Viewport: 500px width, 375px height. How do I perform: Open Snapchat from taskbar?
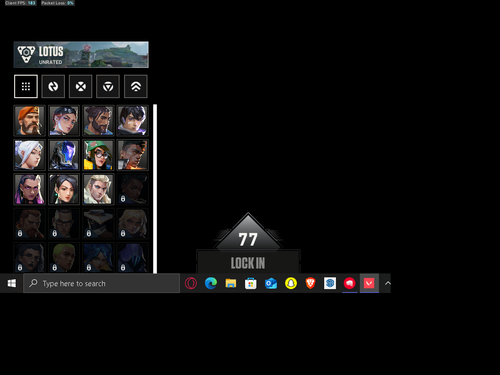(291, 283)
